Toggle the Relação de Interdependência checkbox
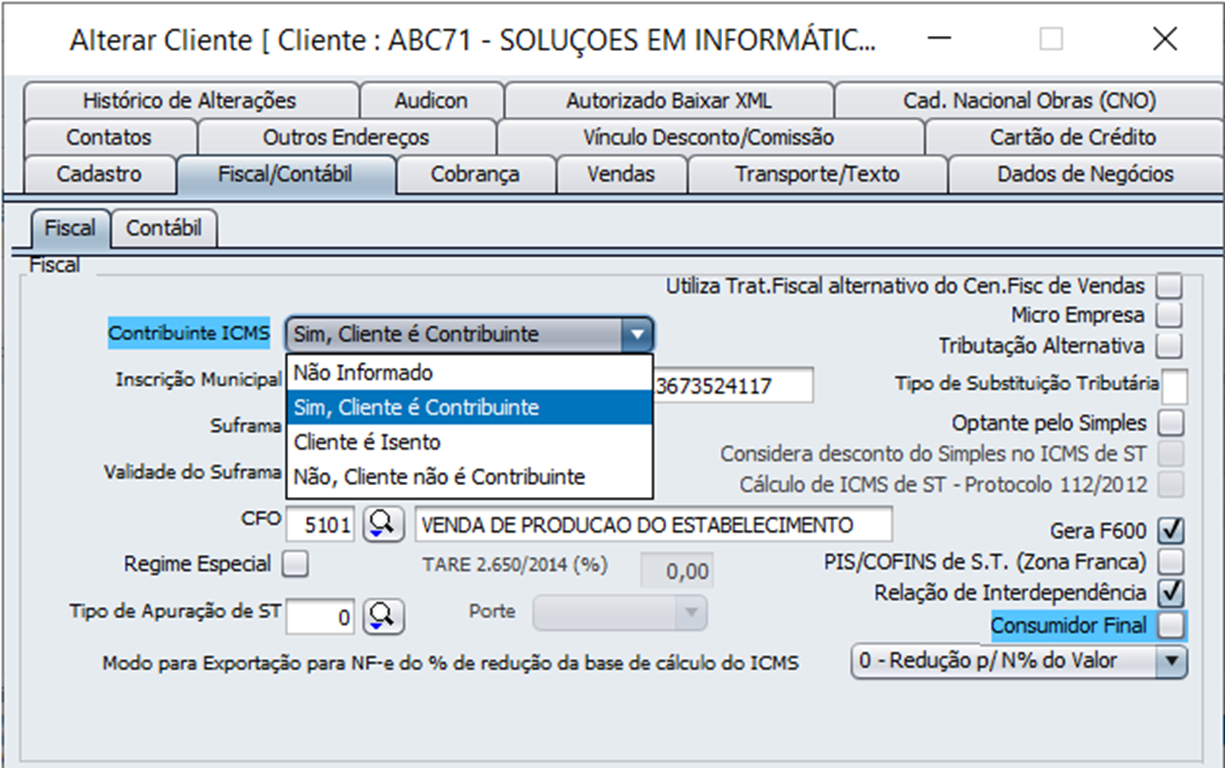 pos(1169,592)
